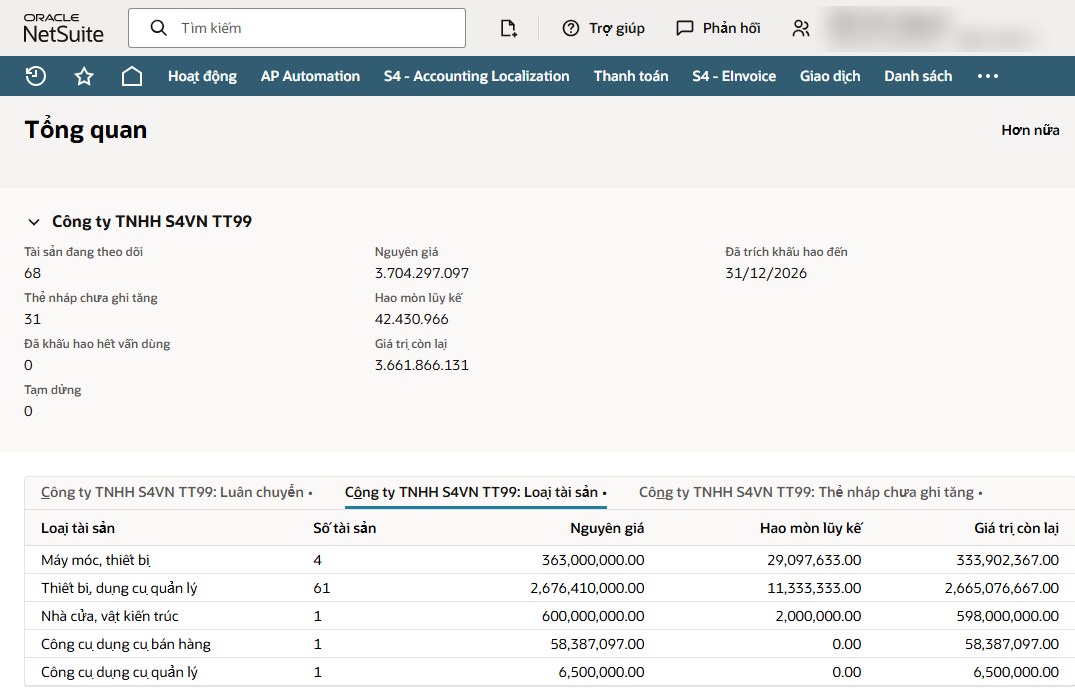This screenshot has height=698, width=1075.
Task: Open the Hoạt động menu
Action: [202, 76]
